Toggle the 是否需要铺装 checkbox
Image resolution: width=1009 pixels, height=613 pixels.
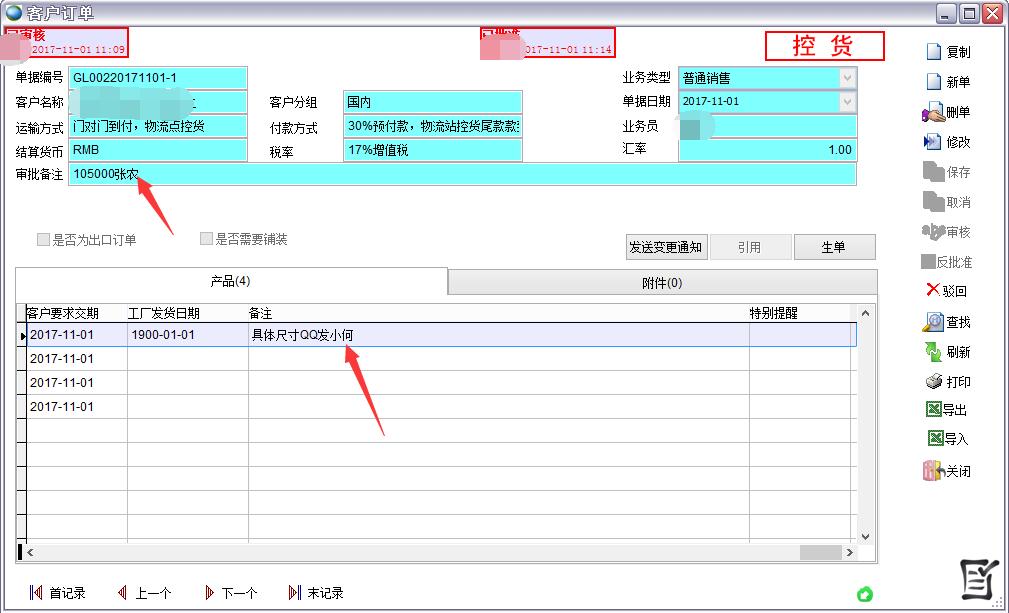[207, 240]
